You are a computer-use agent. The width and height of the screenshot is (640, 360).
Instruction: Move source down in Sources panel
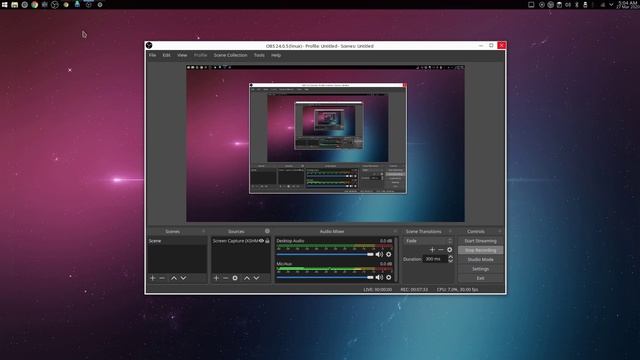pos(256,278)
